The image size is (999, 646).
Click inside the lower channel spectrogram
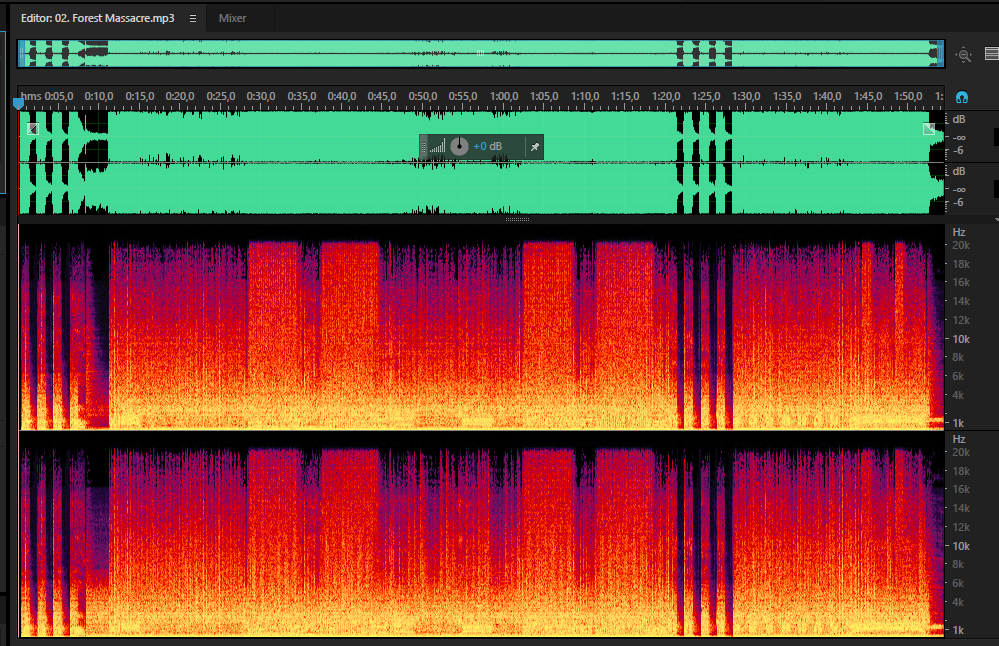[x=482, y=534]
